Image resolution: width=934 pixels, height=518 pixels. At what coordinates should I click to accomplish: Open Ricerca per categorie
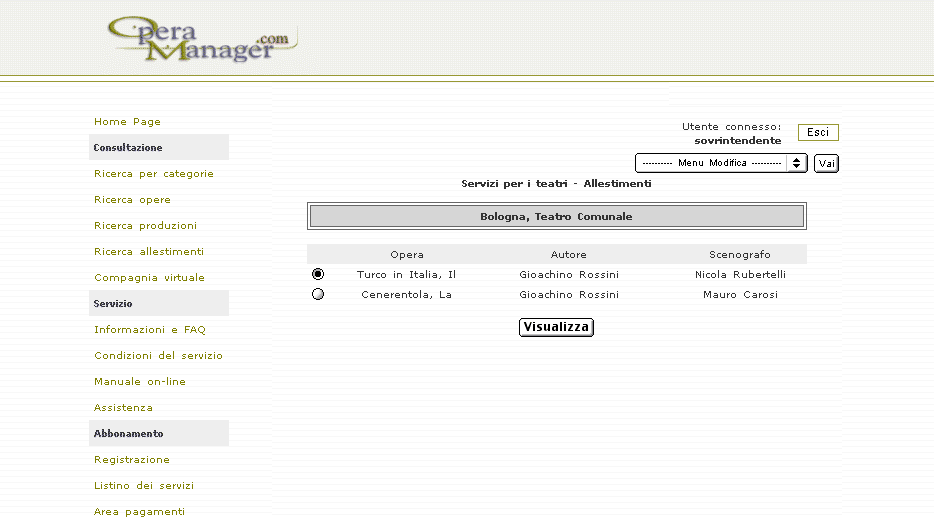tap(154, 174)
